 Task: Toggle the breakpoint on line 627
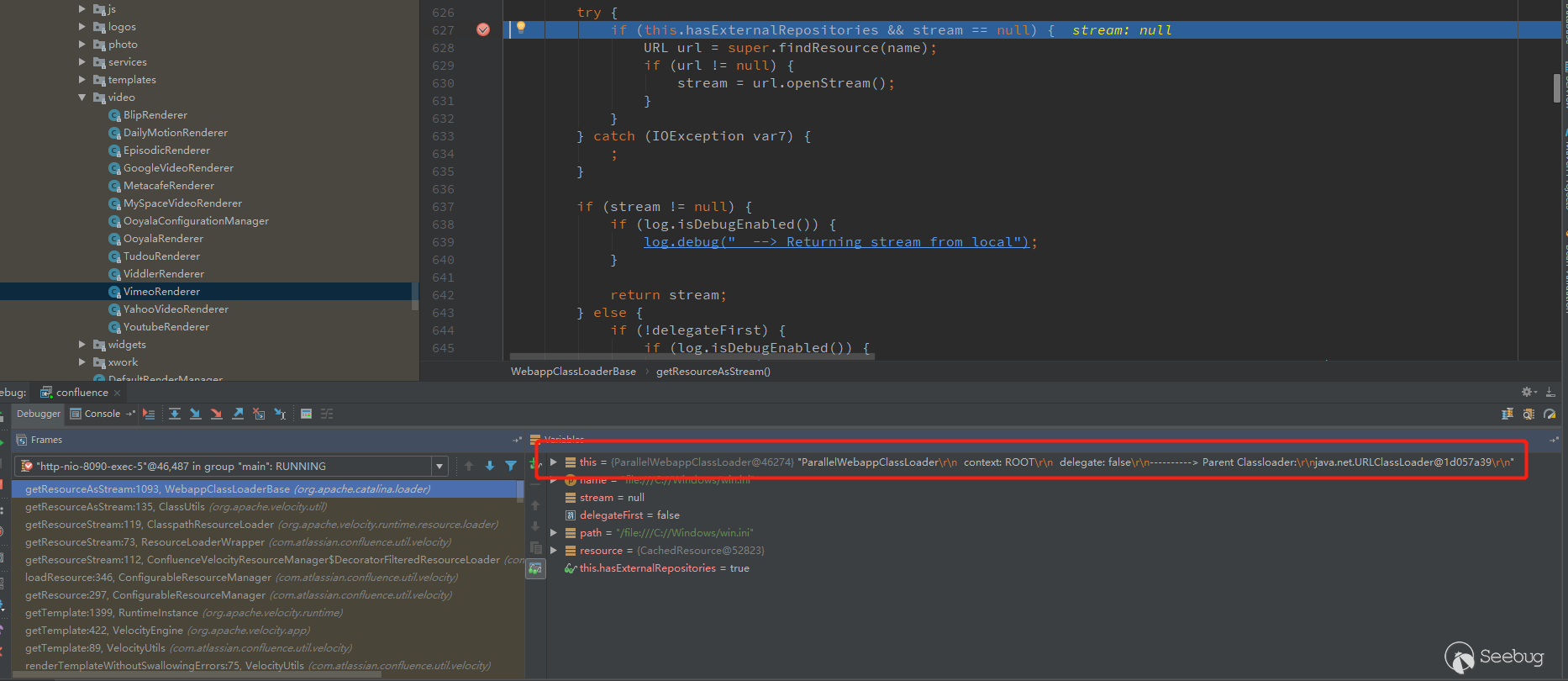tap(483, 29)
